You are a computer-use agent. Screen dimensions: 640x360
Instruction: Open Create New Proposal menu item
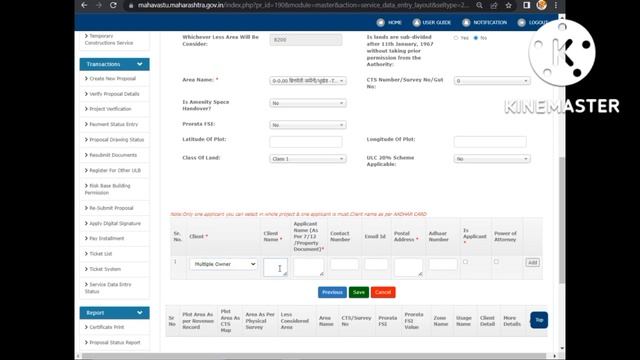tap(114, 78)
